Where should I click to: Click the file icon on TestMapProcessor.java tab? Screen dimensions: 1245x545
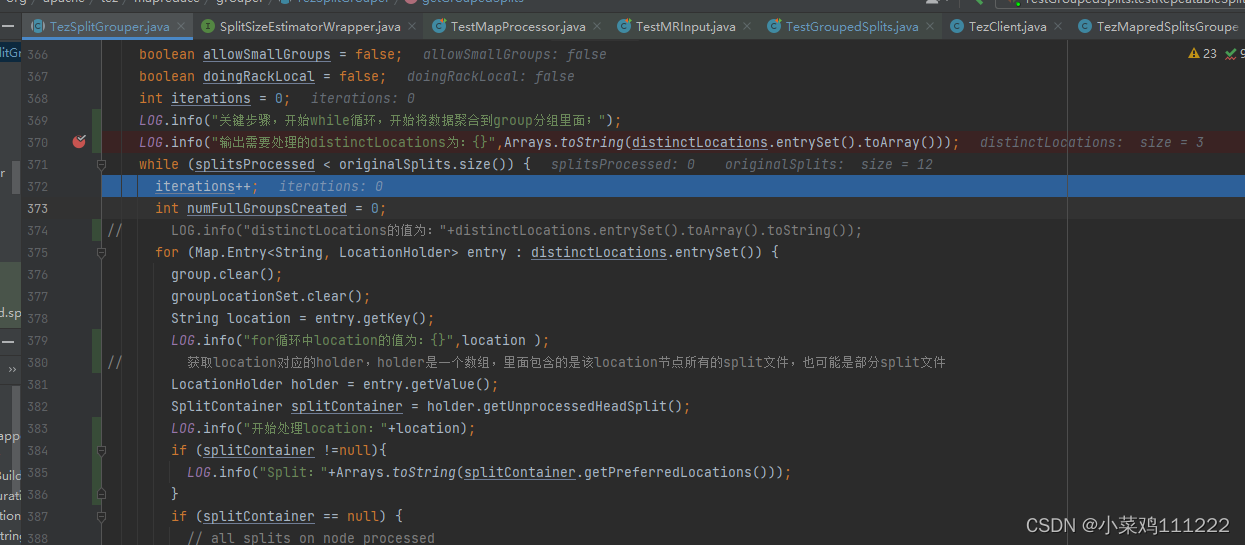[x=439, y=27]
